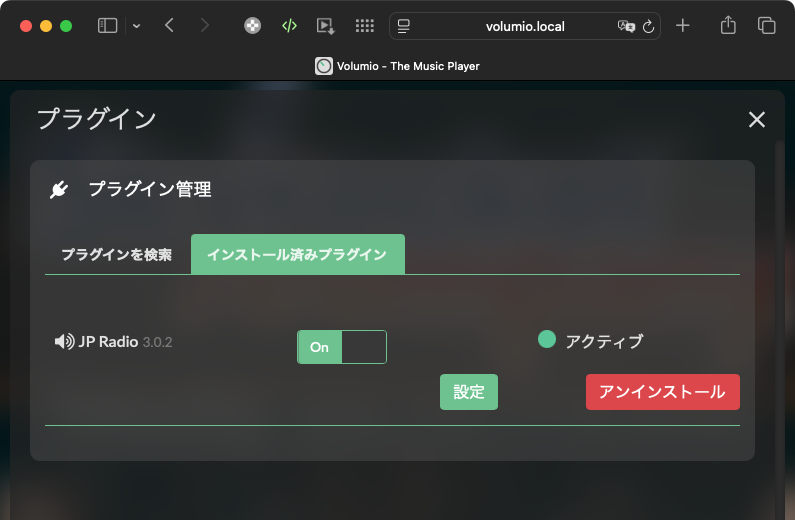Click the green zoom window button
Viewport: 795px width, 520px height.
(x=66, y=26)
